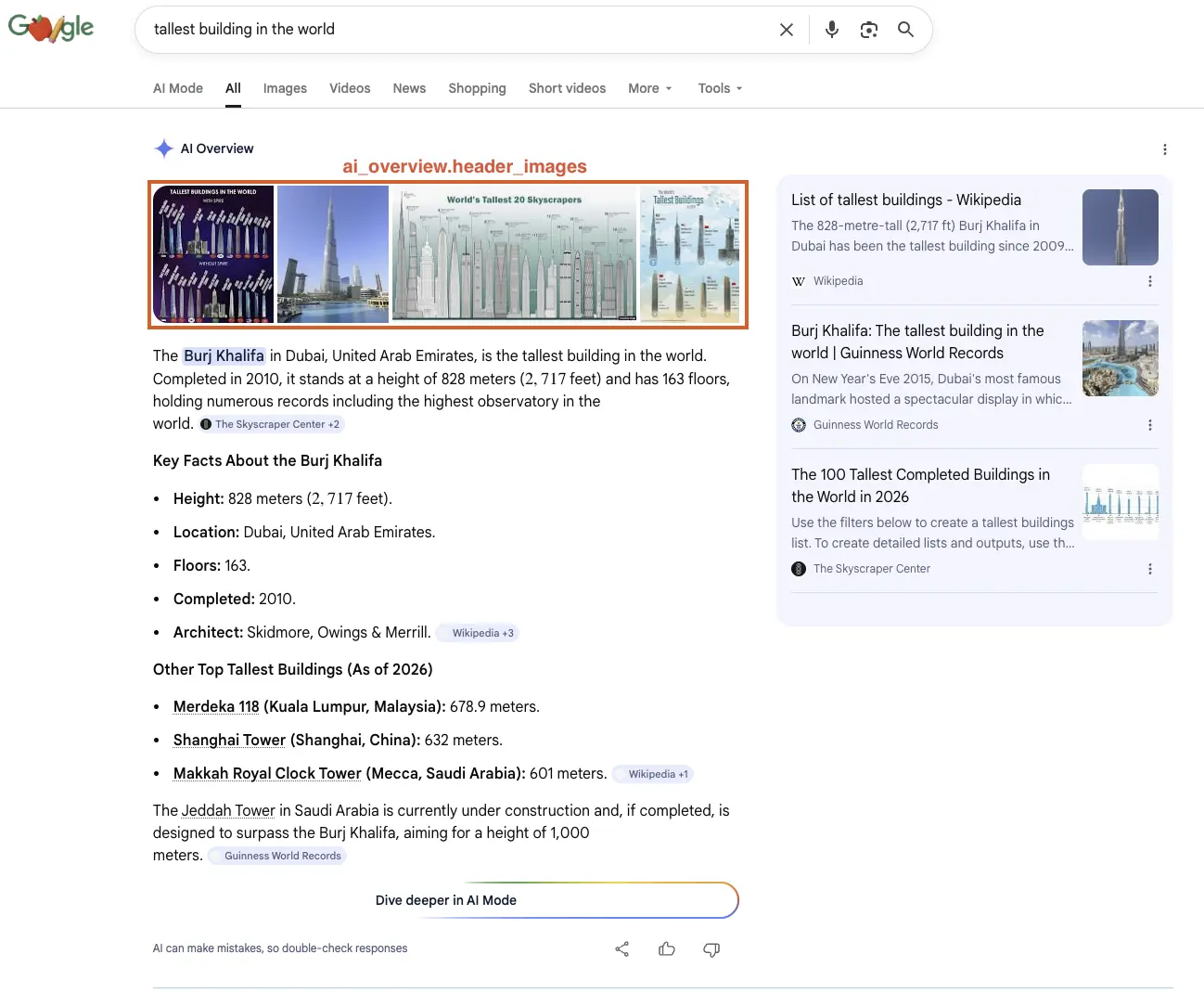Screen dimensions: 1204x993
Task: Switch to Videos tab
Action: (350, 88)
